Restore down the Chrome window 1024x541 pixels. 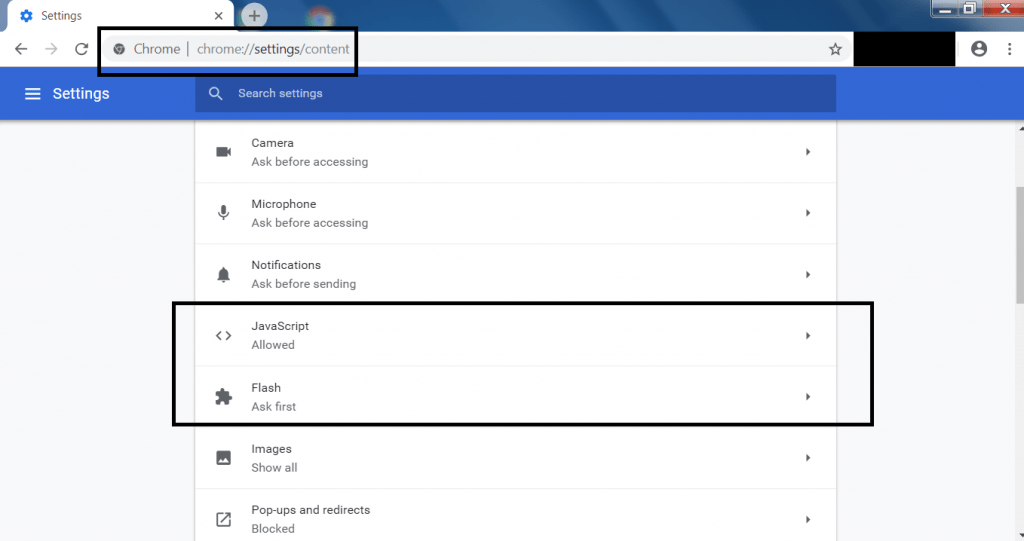(970, 8)
